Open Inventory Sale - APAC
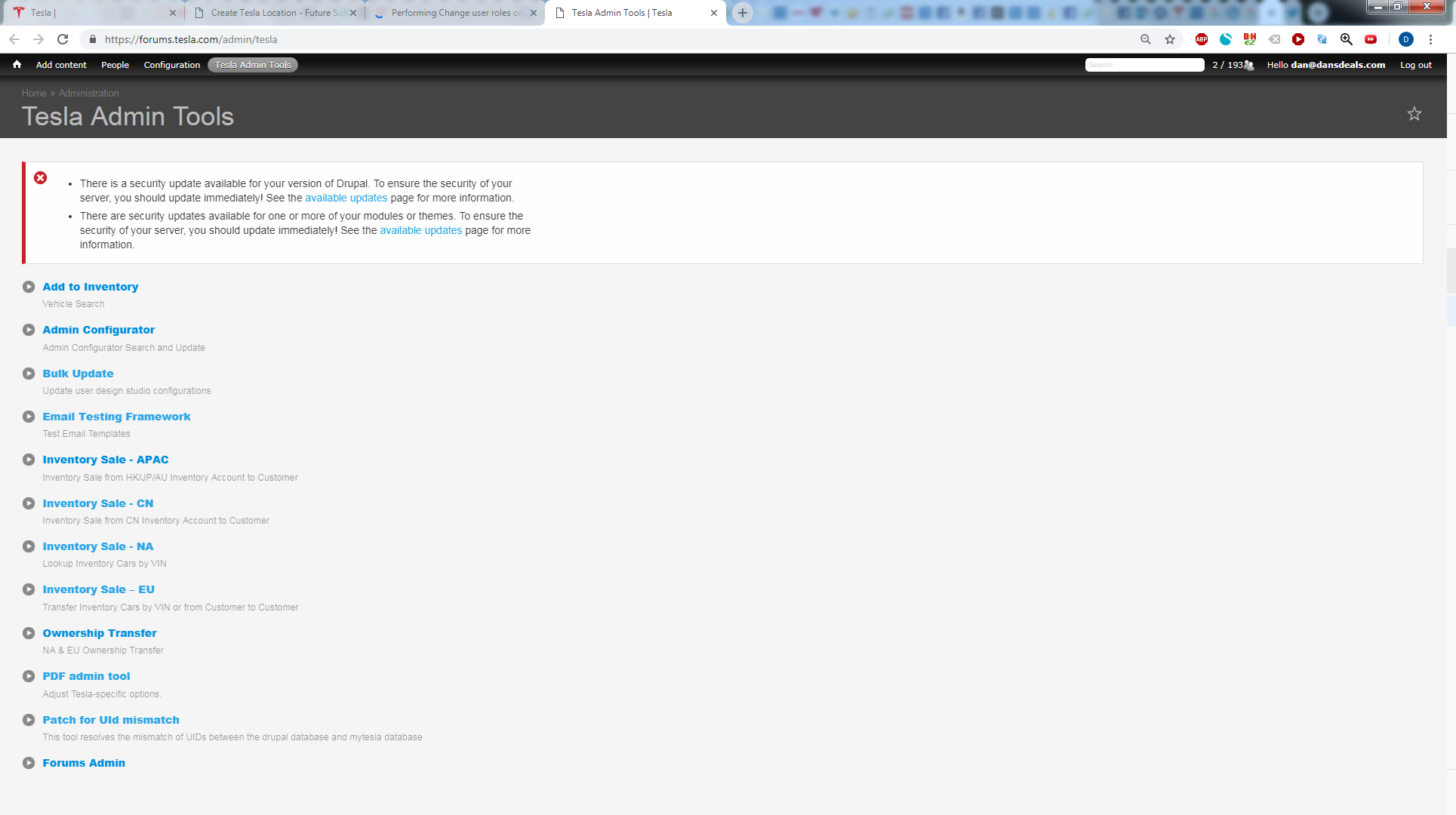1456x815 pixels. [106, 460]
